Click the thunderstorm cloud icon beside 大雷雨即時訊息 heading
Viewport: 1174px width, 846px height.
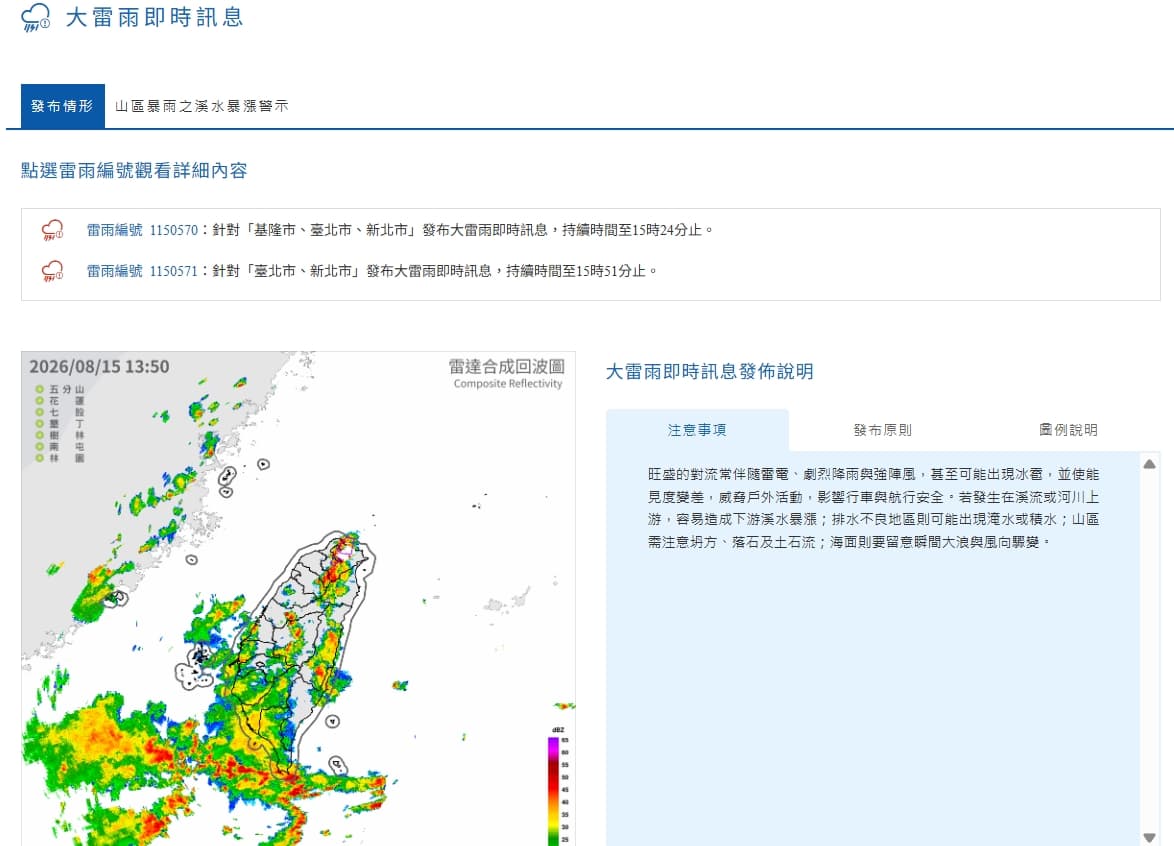[35, 17]
